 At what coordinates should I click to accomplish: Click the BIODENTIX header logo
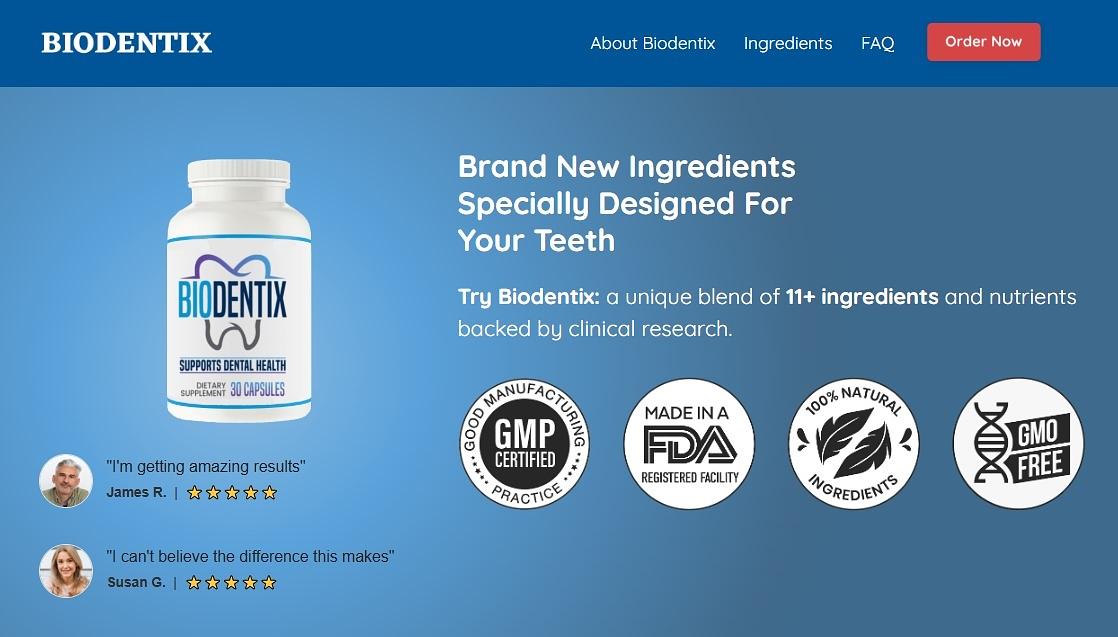(x=127, y=43)
